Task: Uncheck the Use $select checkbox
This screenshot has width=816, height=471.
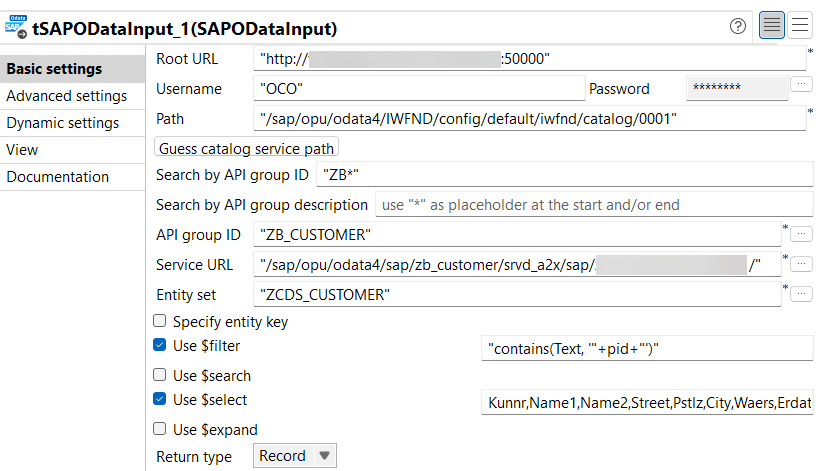Action: click(x=159, y=400)
